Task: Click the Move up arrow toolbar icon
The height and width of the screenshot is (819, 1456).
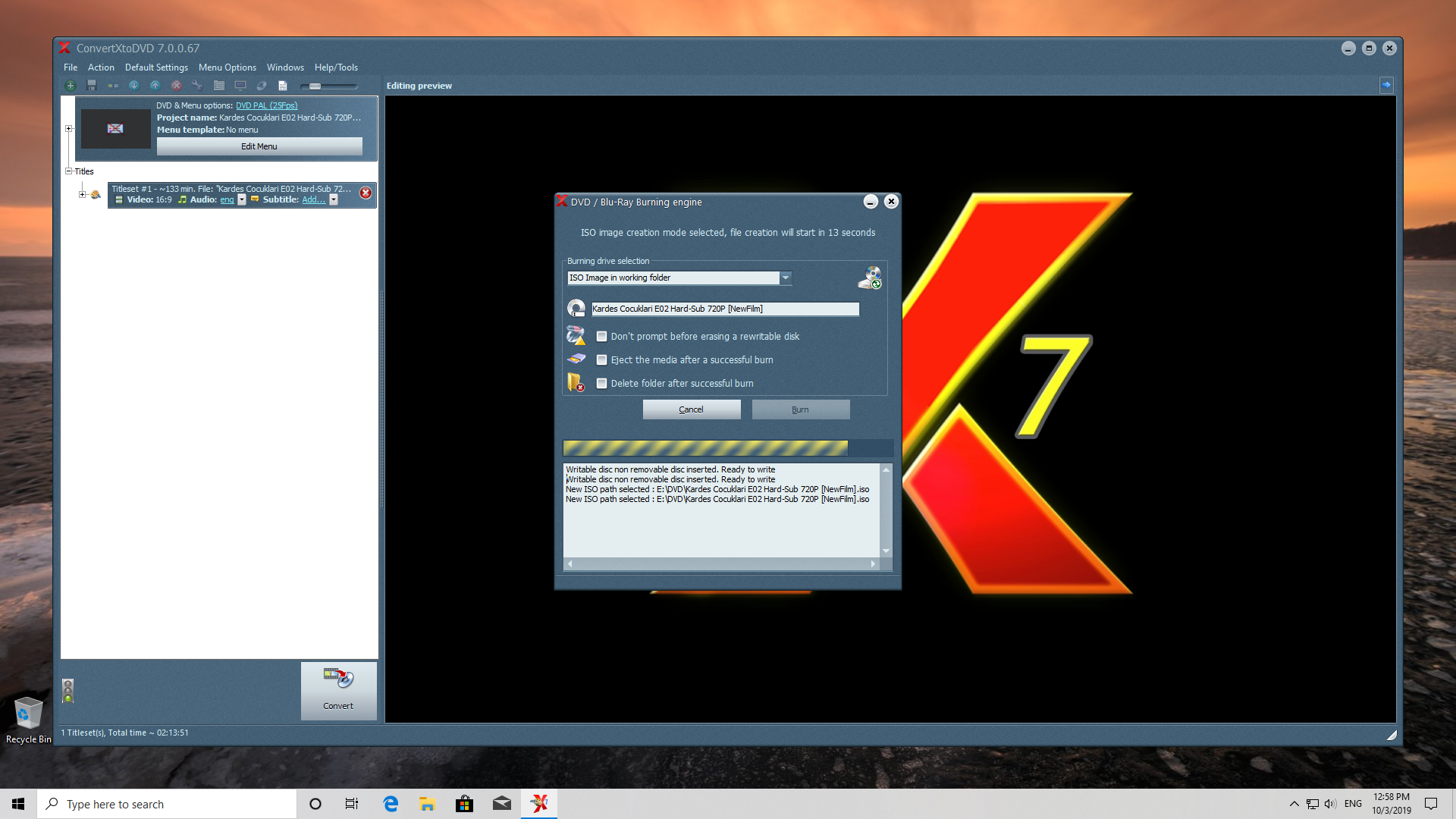Action: point(155,86)
